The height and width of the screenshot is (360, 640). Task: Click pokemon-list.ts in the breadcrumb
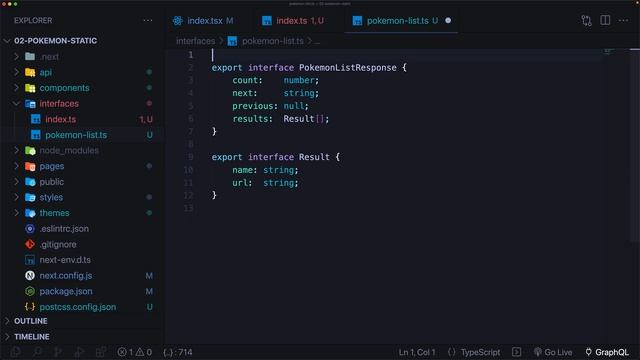pyautogui.click(x=273, y=41)
